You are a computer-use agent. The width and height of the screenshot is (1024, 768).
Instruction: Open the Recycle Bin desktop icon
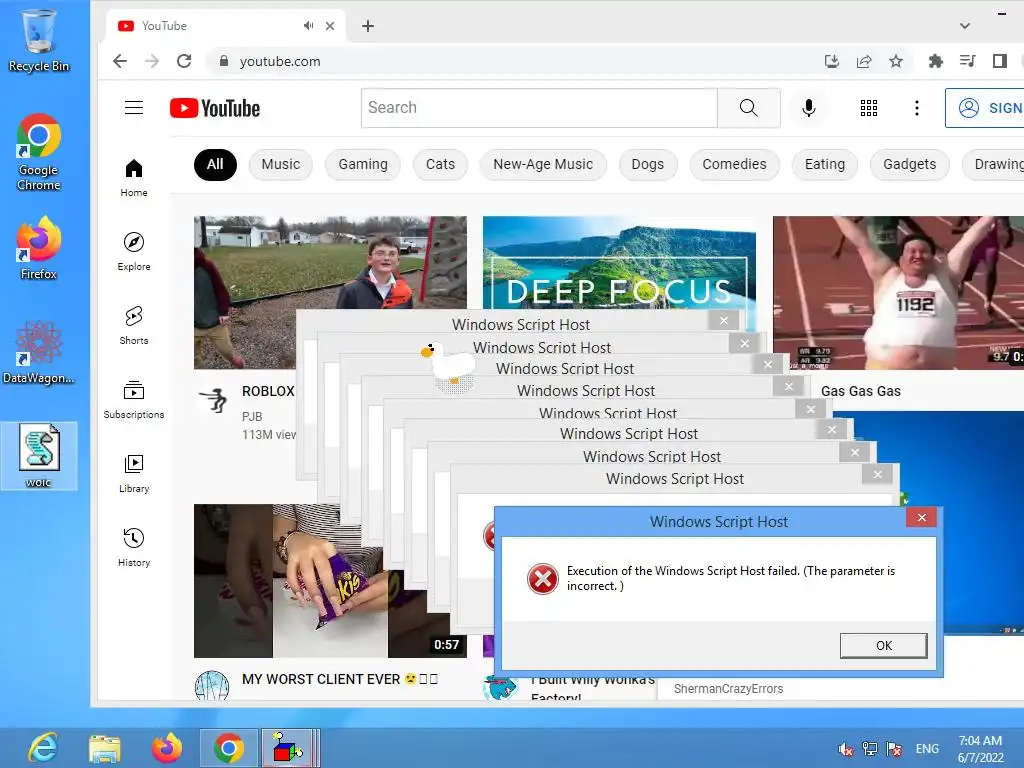[x=39, y=39]
